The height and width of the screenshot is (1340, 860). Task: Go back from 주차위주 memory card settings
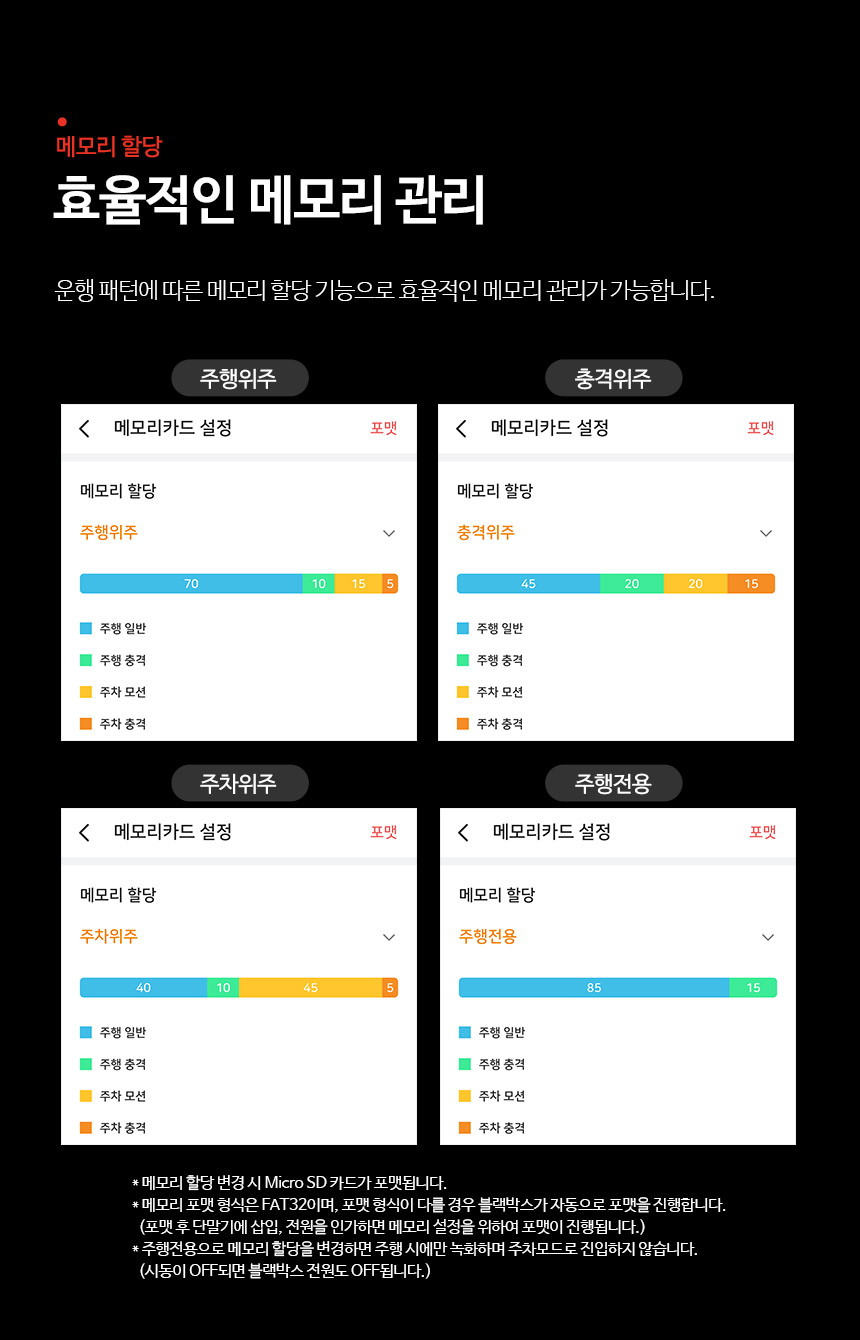[x=84, y=833]
